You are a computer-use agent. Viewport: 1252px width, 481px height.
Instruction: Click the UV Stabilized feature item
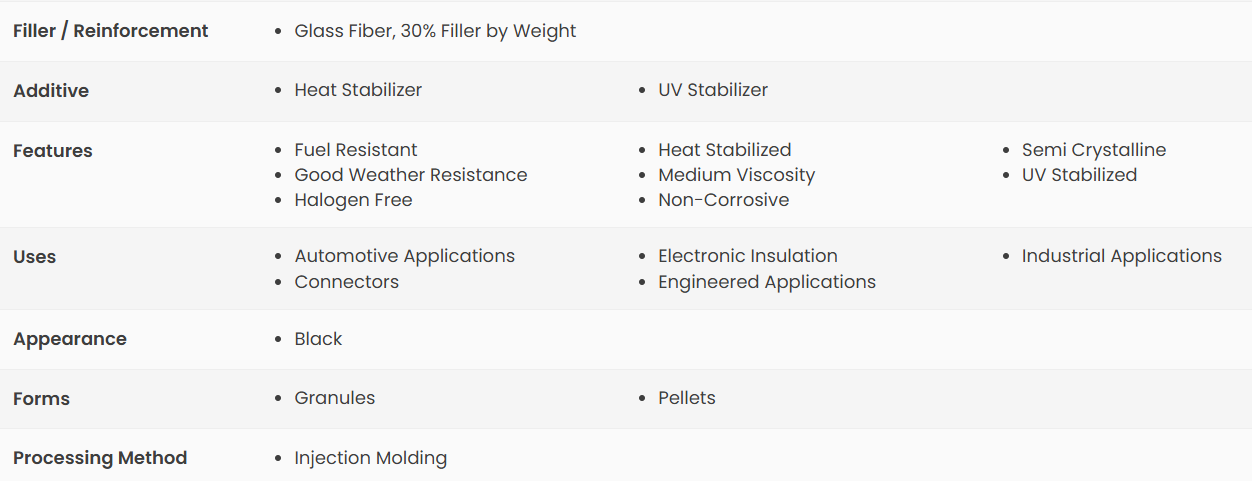click(x=1079, y=175)
